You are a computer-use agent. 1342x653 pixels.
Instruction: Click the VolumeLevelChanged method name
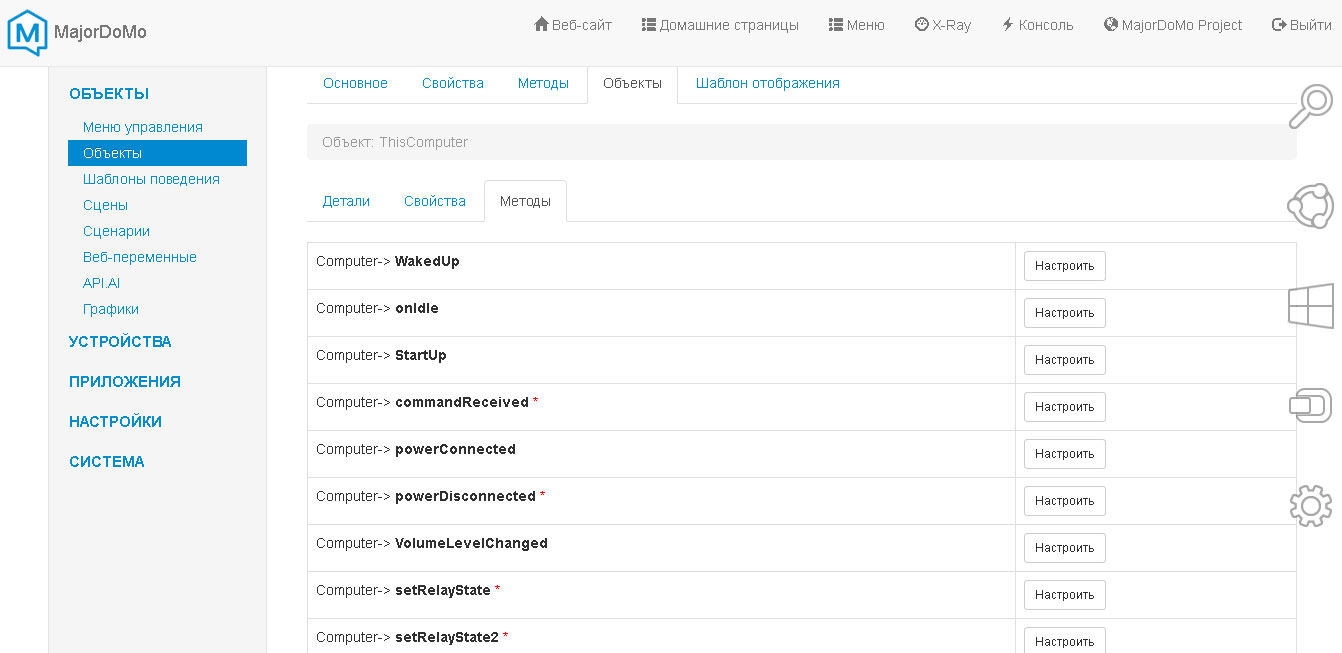pyautogui.click(x=471, y=543)
